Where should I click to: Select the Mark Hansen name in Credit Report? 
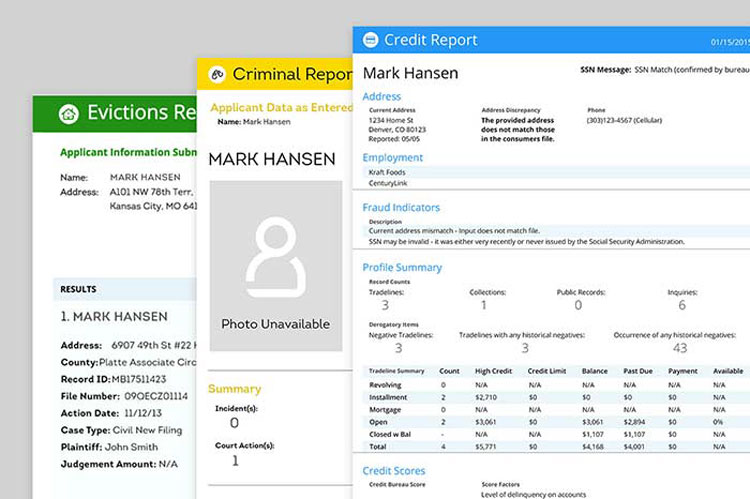click(x=410, y=73)
